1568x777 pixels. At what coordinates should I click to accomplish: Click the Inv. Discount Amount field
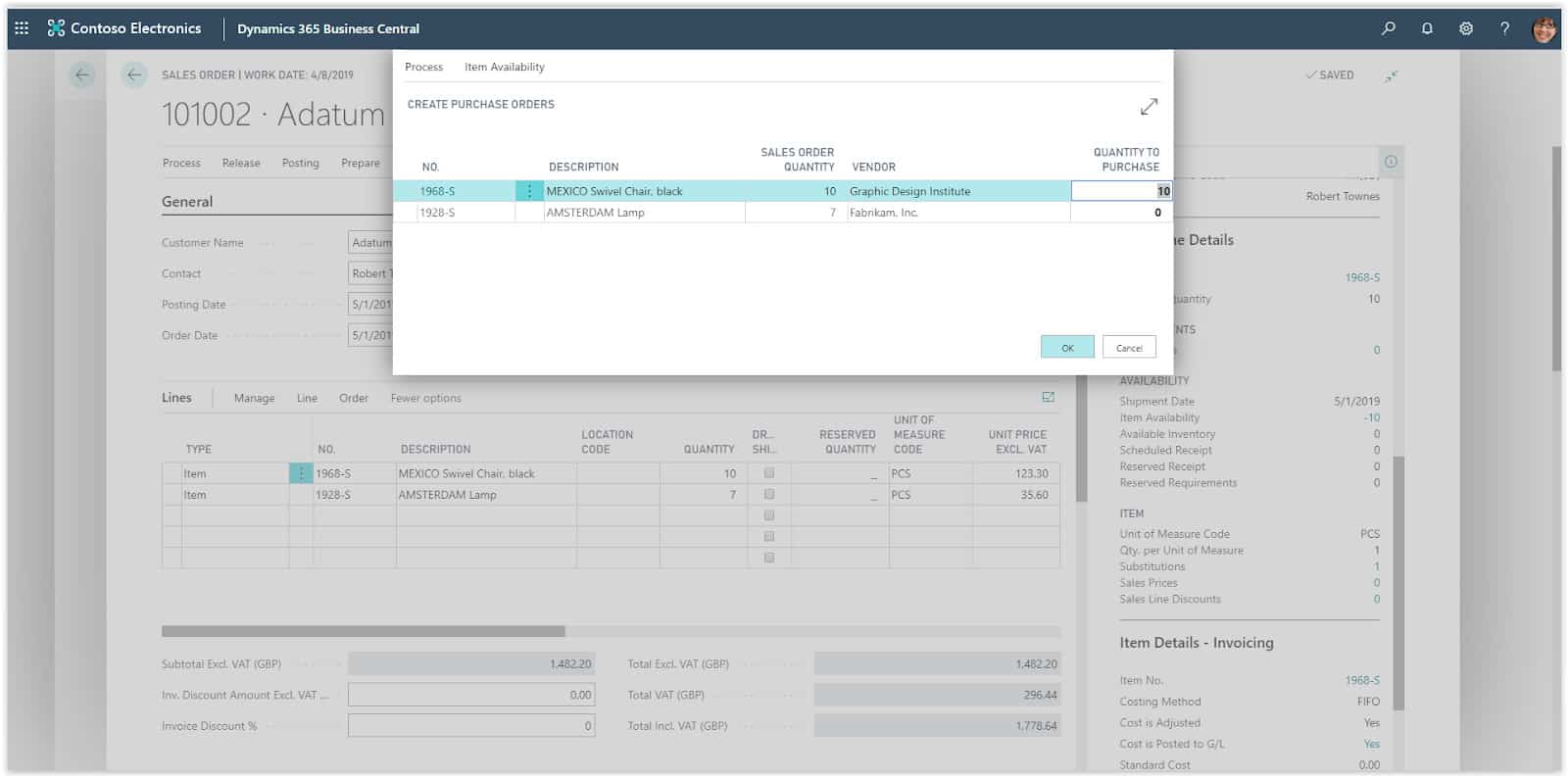click(471, 695)
